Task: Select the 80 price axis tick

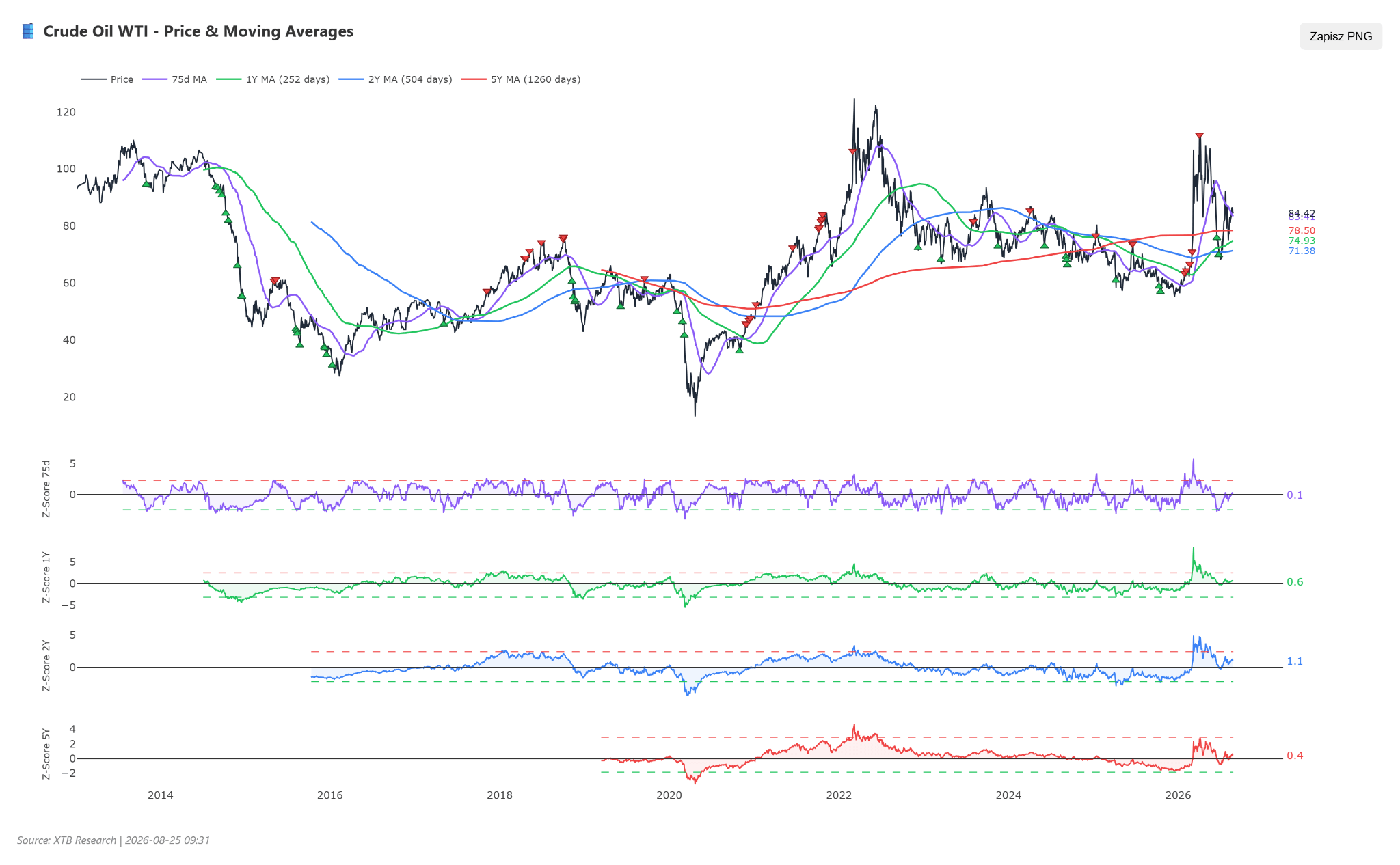Action: [69, 226]
